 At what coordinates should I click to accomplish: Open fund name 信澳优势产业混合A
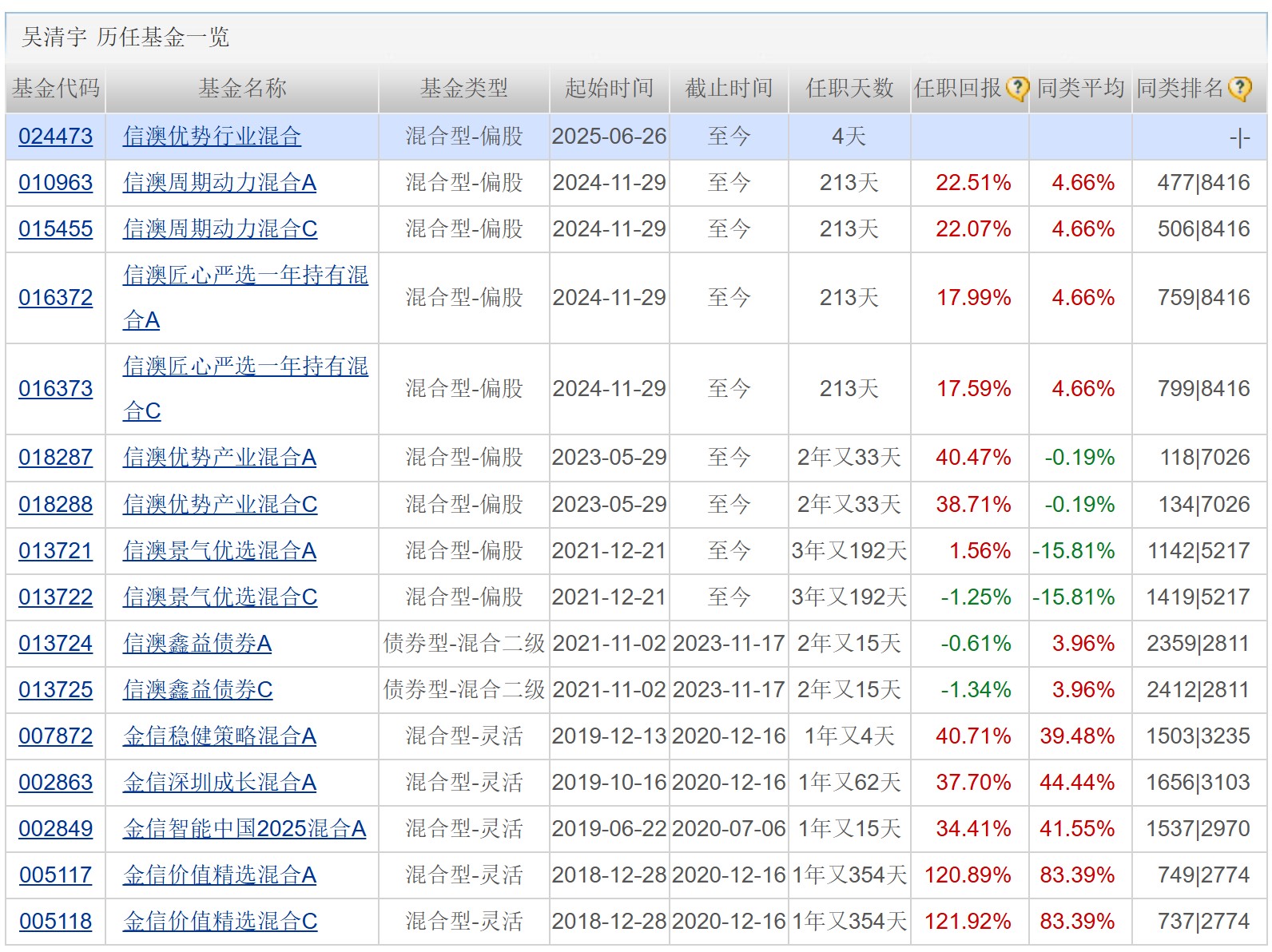click(220, 458)
